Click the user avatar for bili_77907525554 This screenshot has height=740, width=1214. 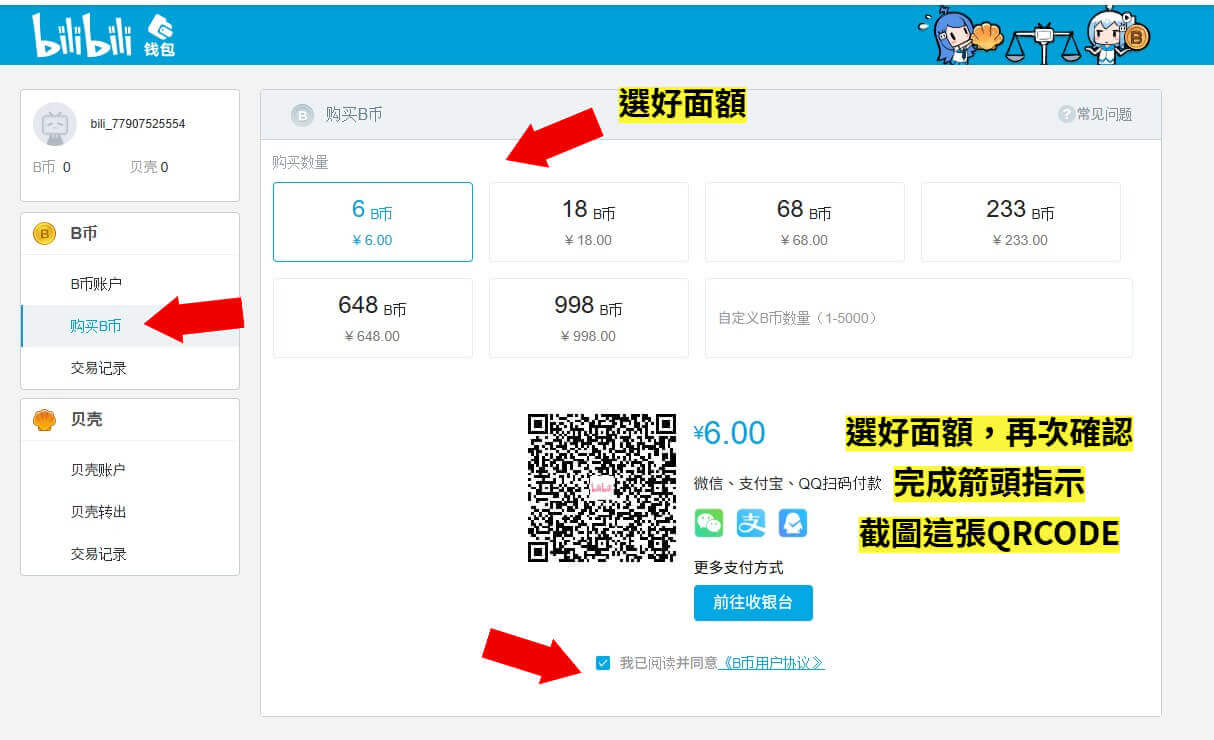pyautogui.click(x=54, y=124)
